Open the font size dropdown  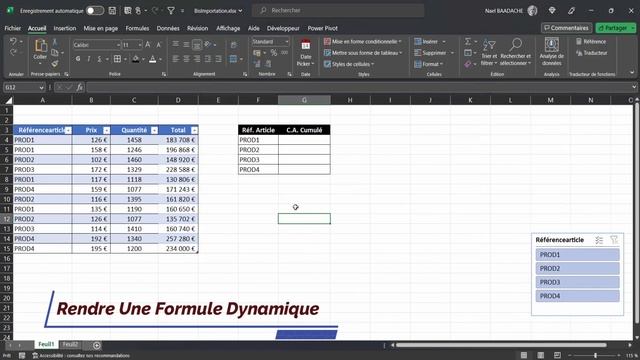[x=140, y=45]
